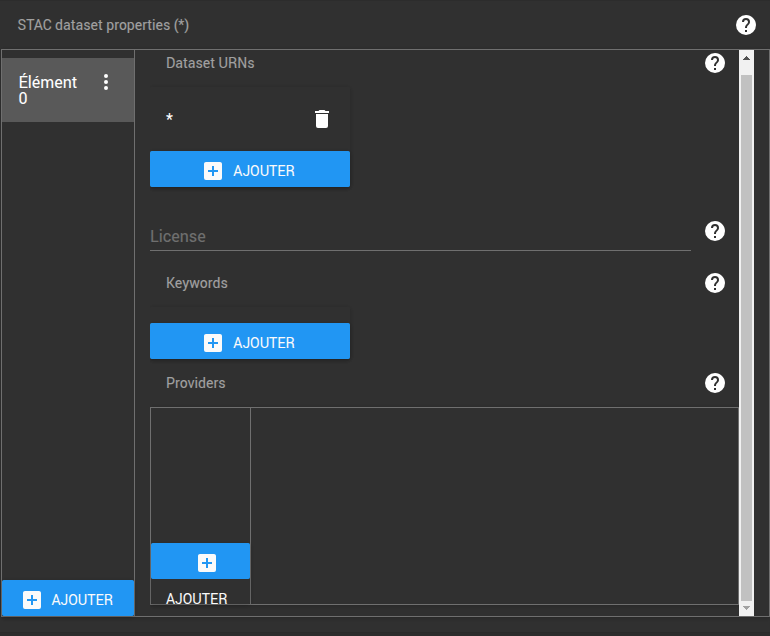770x636 pixels.
Task: Show help for Keywords section
Action: [x=715, y=283]
